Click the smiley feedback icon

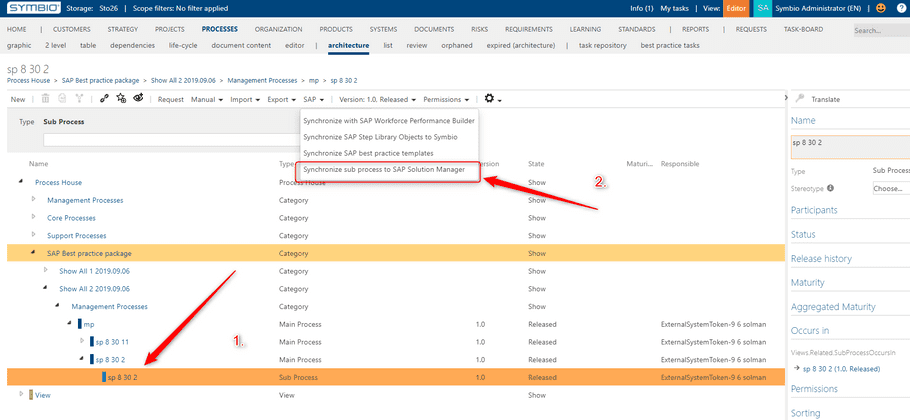[x=881, y=8]
